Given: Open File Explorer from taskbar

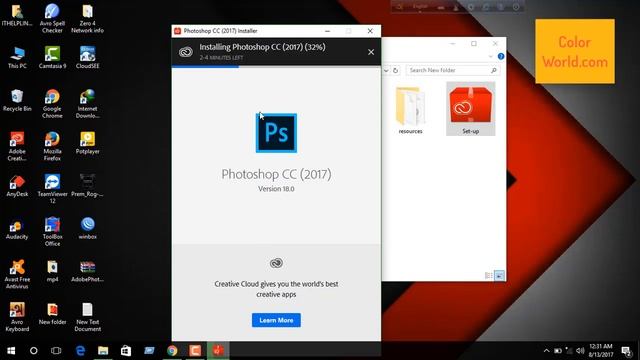Looking at the screenshot, I should coord(103,351).
